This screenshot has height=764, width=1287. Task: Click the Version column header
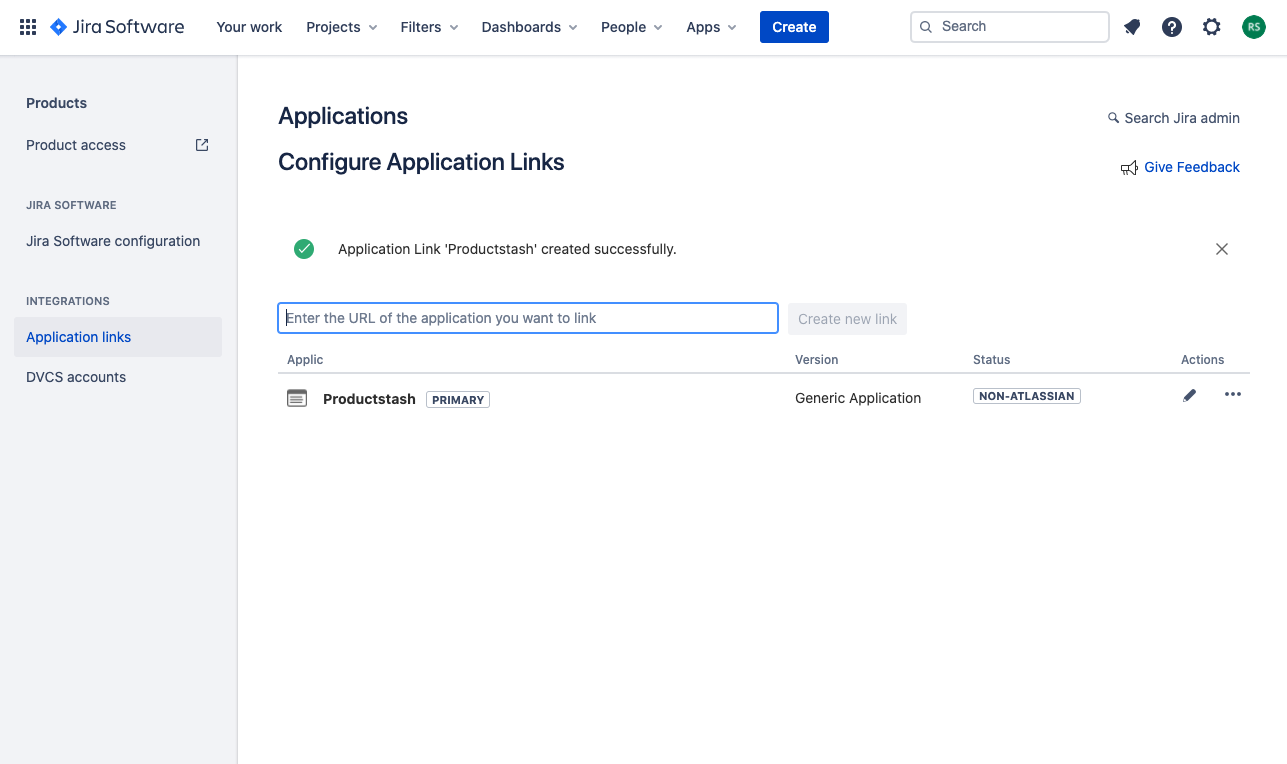(x=817, y=359)
